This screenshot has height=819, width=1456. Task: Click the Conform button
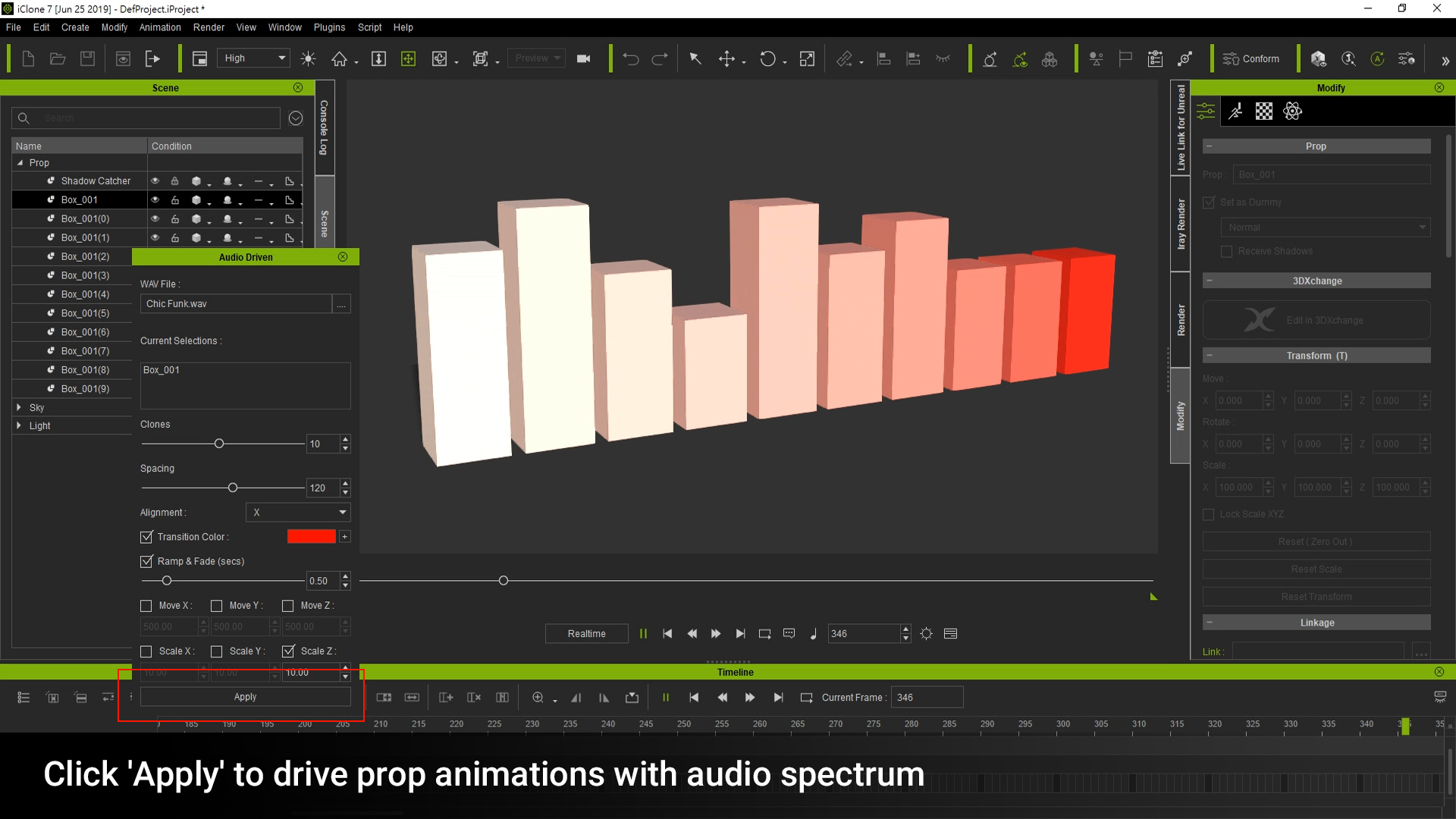[x=1251, y=58]
